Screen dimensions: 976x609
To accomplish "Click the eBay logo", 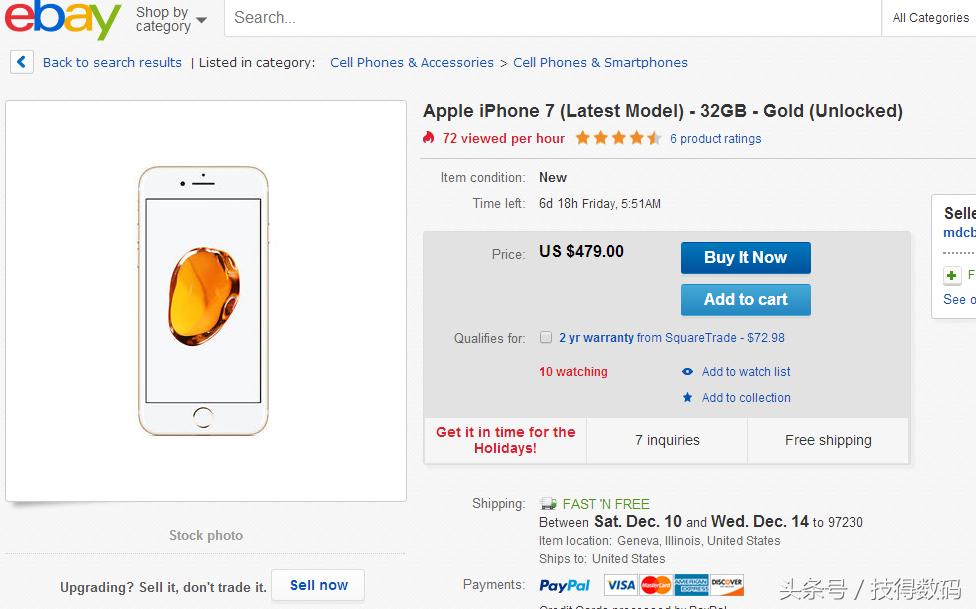I will (x=60, y=18).
